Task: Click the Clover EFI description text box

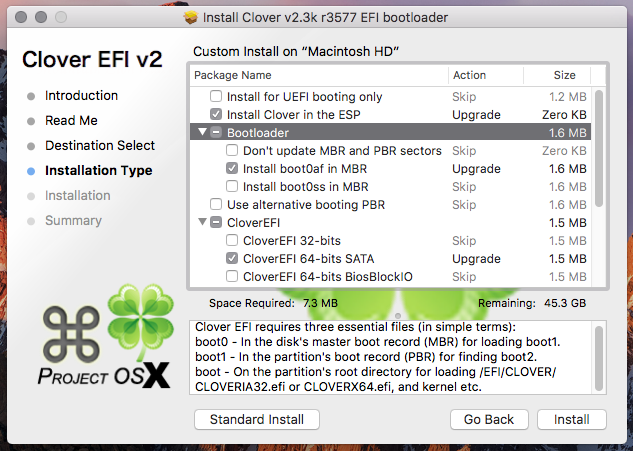Action: [x=398, y=357]
